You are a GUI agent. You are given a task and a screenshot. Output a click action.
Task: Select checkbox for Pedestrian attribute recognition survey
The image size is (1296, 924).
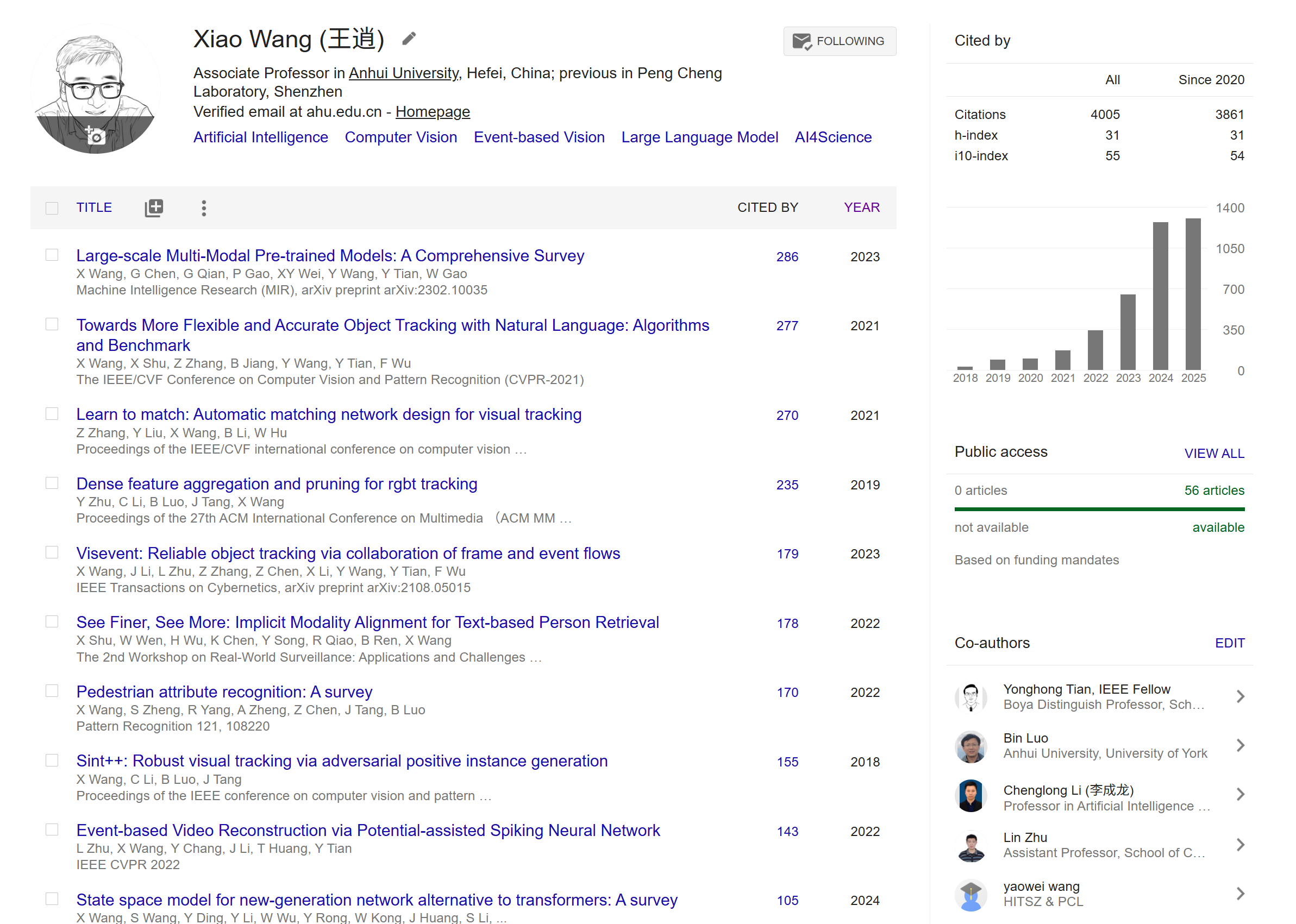(52, 691)
